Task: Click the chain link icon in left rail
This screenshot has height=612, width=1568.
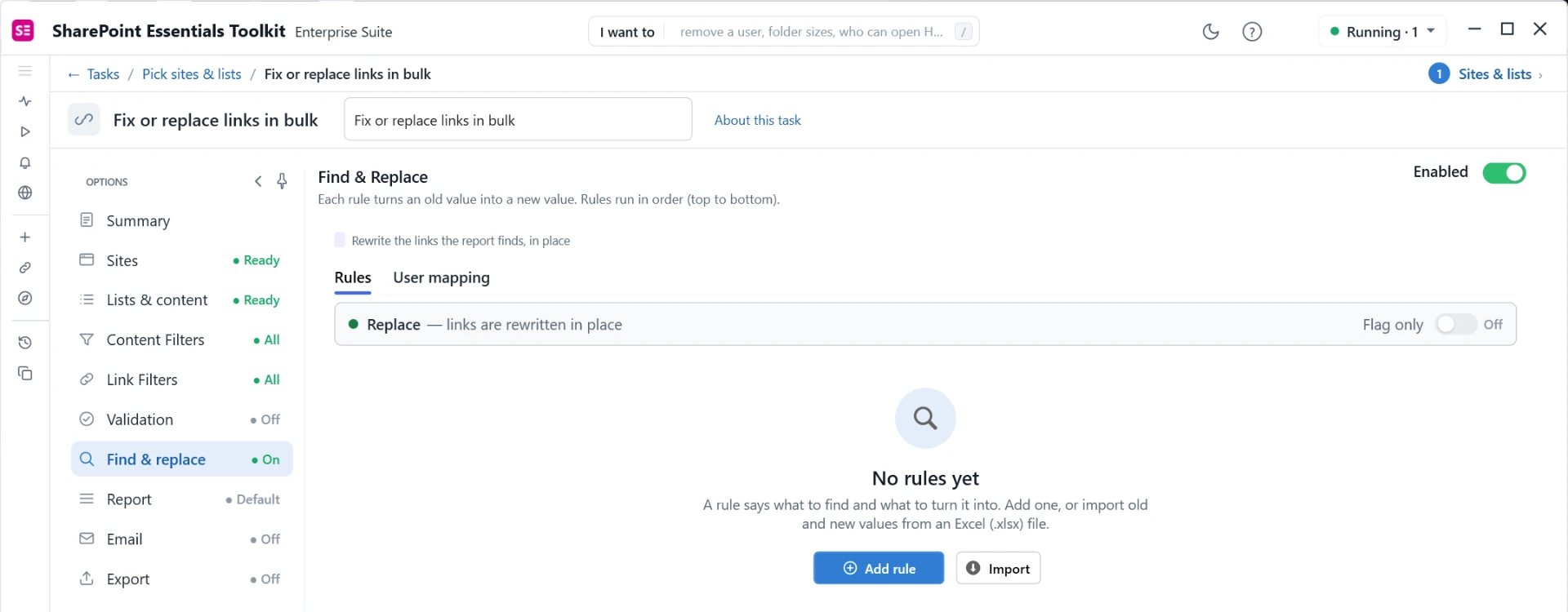Action: 25,268
